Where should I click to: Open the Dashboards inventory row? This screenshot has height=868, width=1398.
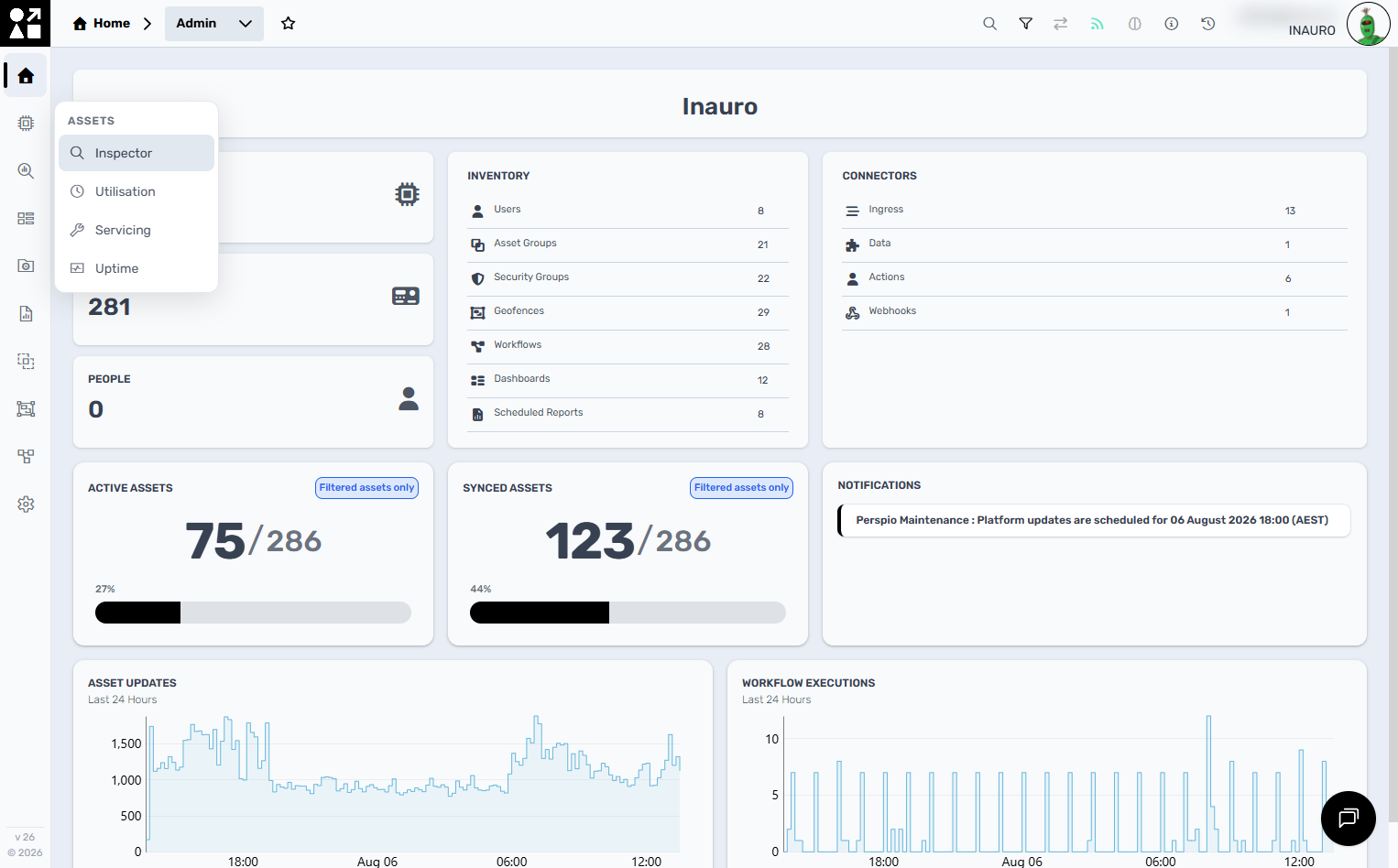coord(628,380)
